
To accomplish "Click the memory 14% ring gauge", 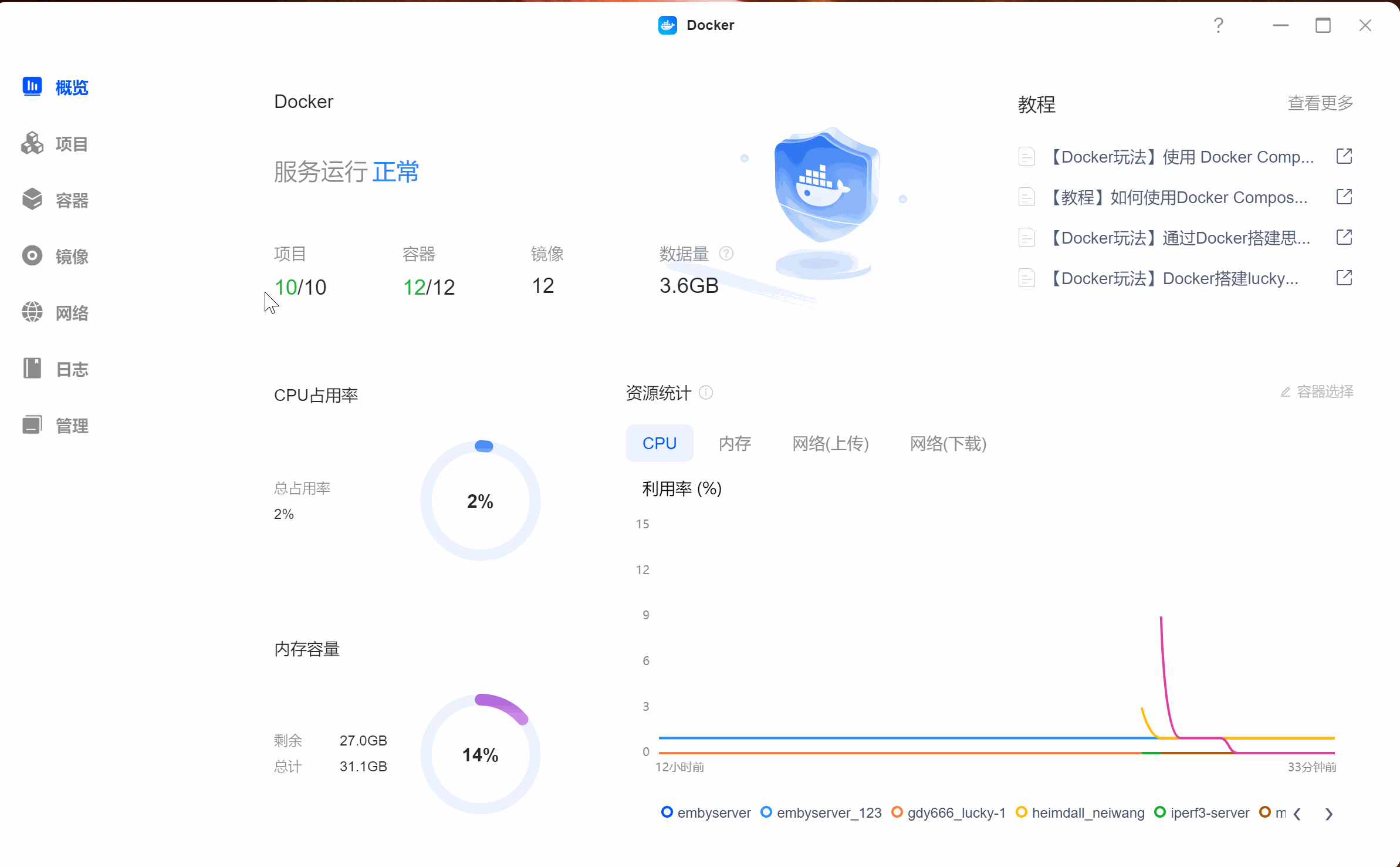I will pyautogui.click(x=481, y=754).
